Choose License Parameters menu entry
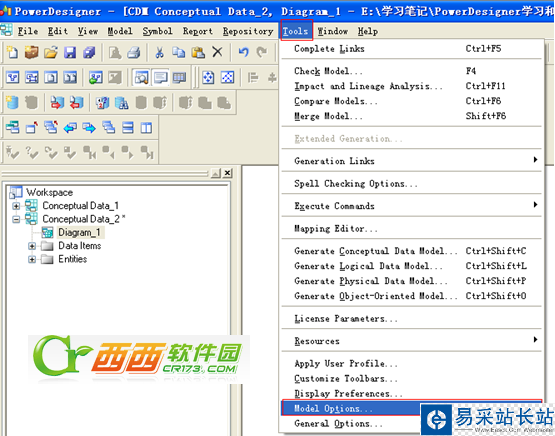 coord(412,319)
